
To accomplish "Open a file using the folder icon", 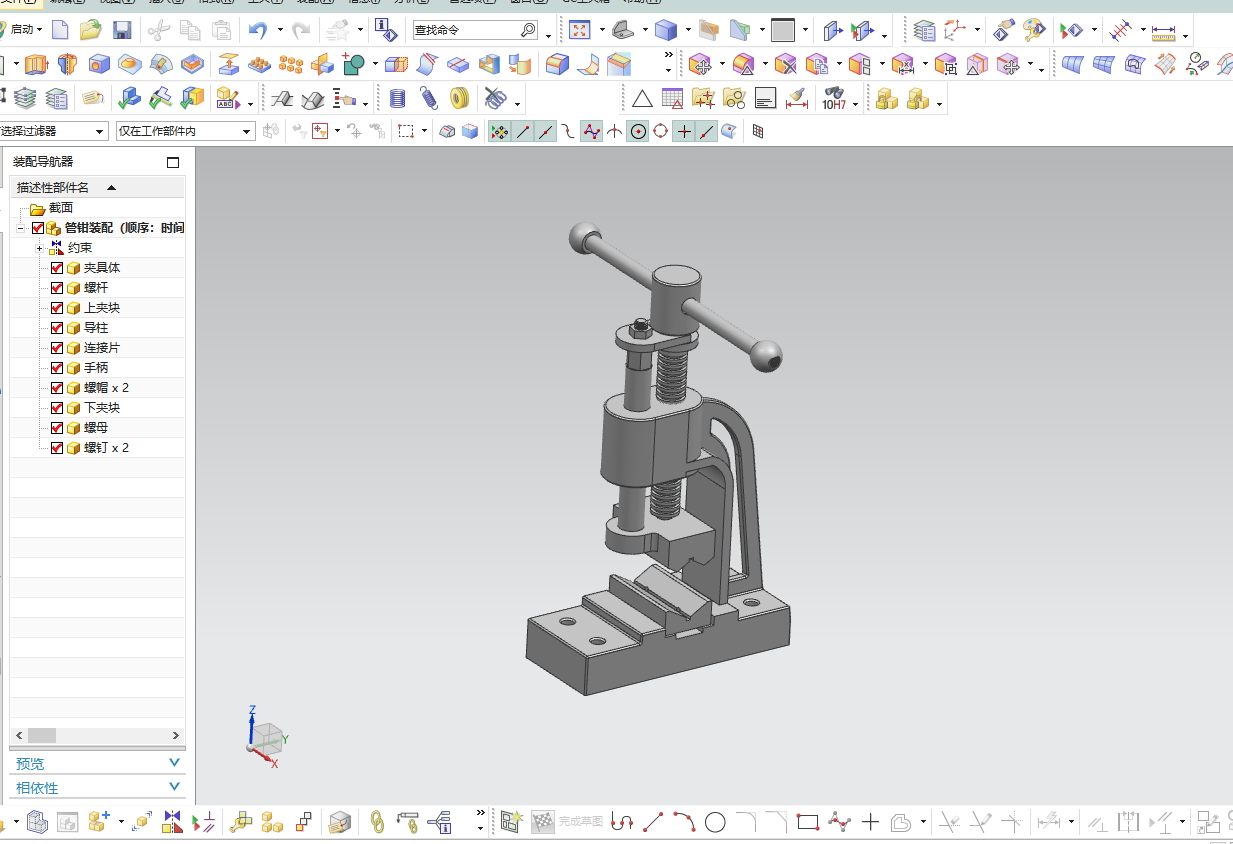I will (90, 30).
